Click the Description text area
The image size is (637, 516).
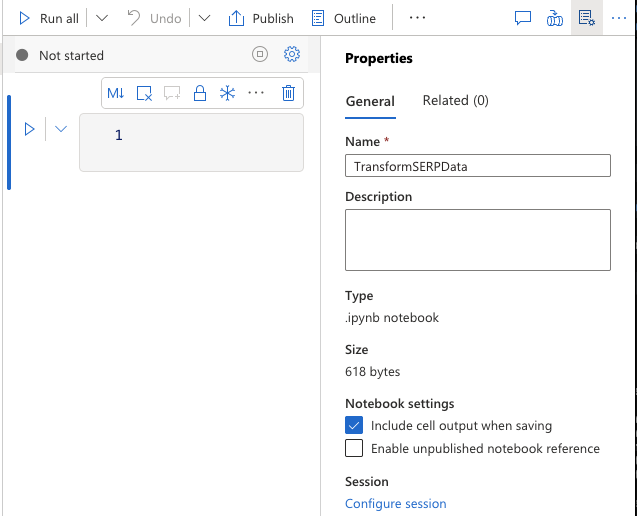[x=478, y=240]
